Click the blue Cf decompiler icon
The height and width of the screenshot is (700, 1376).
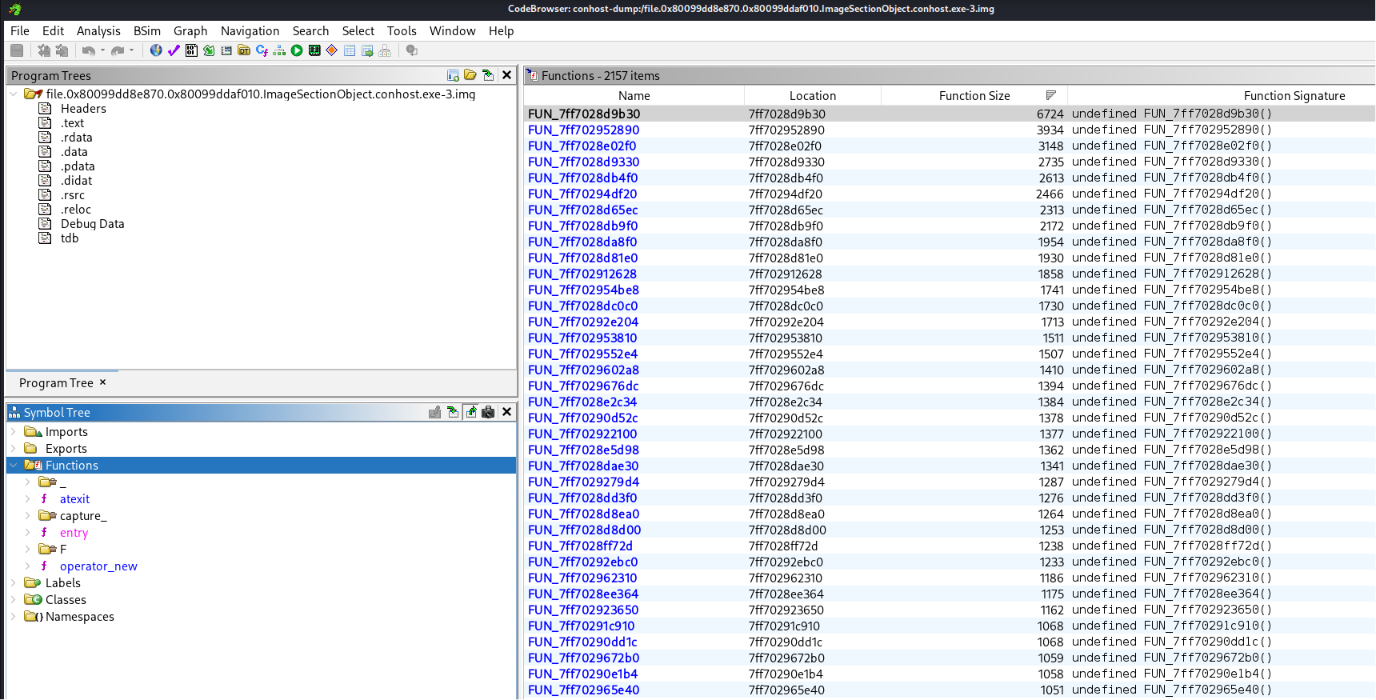[262, 51]
